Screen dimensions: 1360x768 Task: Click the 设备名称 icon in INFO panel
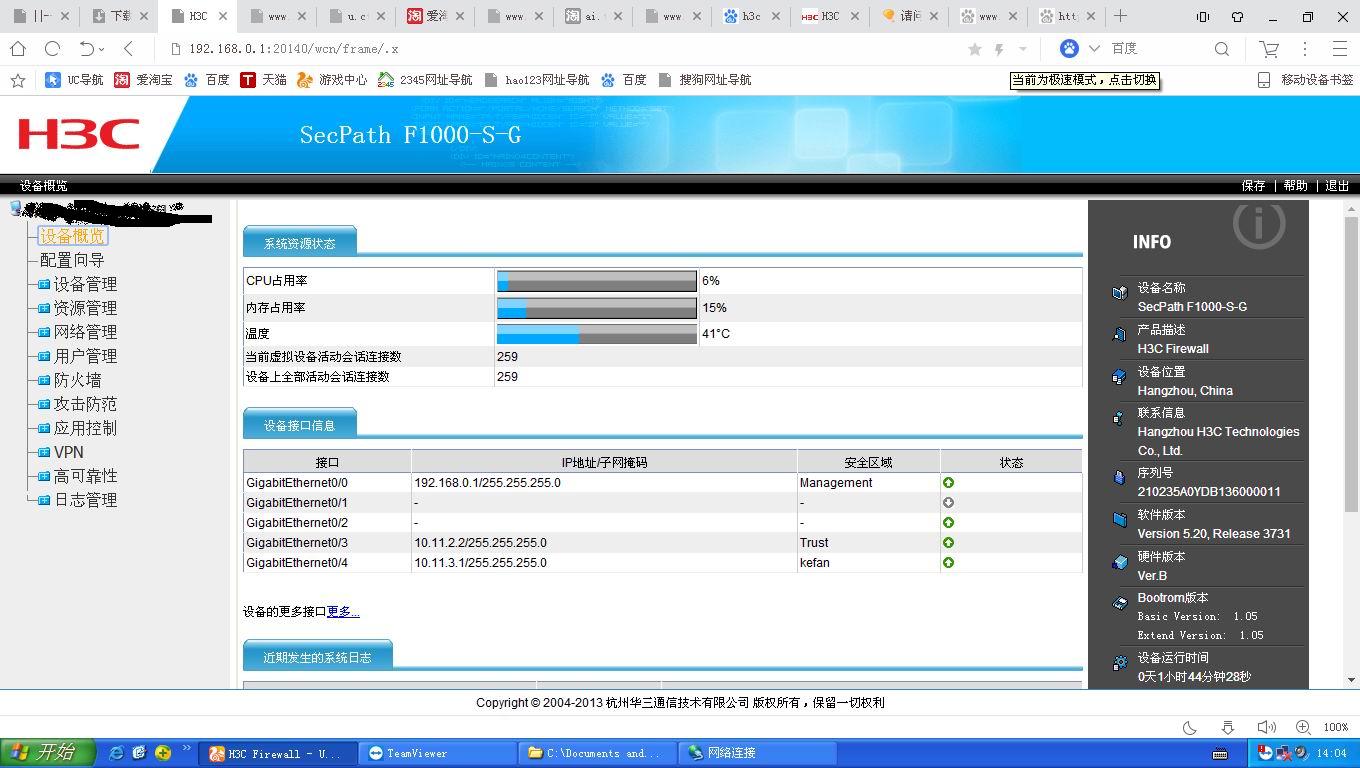point(1119,293)
